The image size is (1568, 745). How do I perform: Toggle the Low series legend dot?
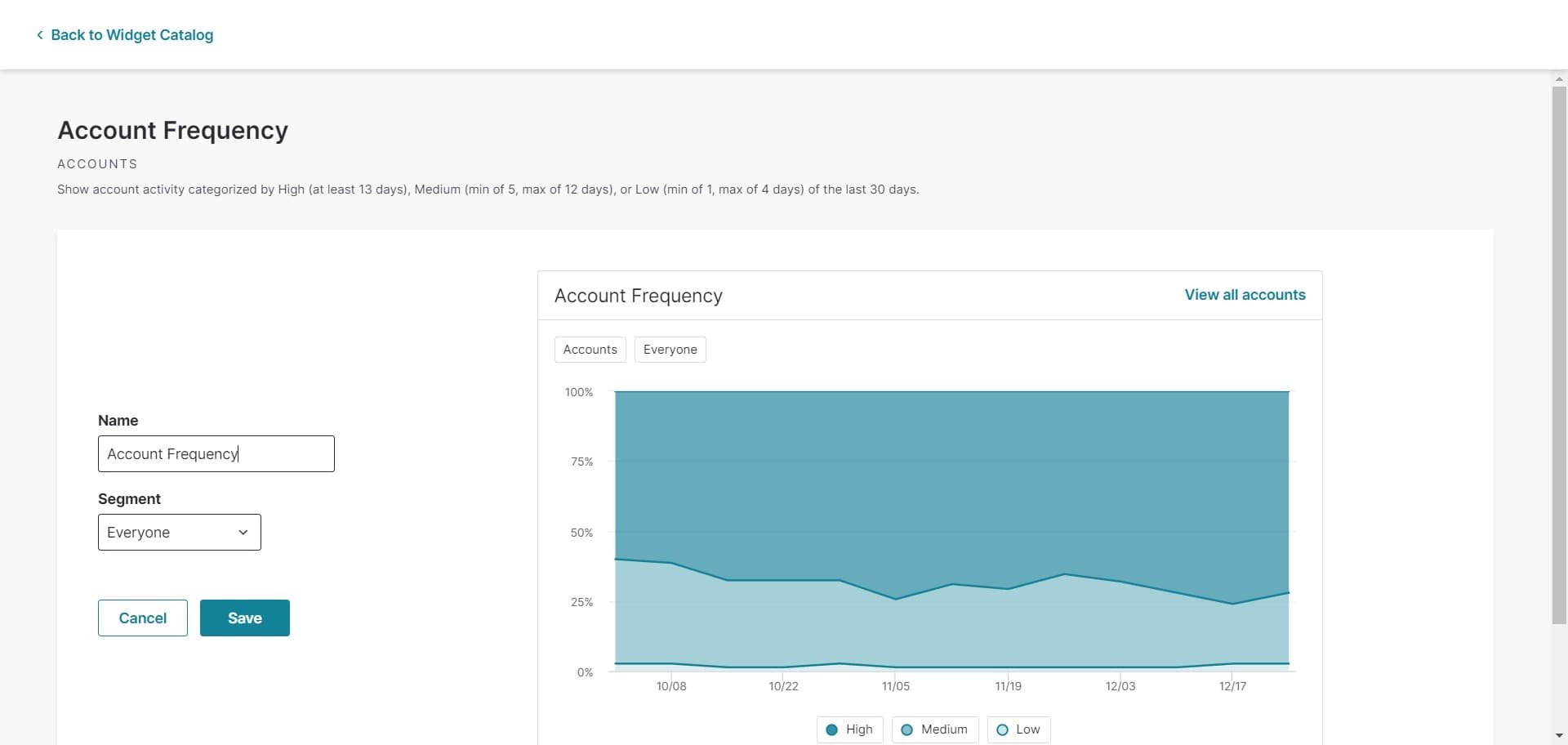[1003, 729]
